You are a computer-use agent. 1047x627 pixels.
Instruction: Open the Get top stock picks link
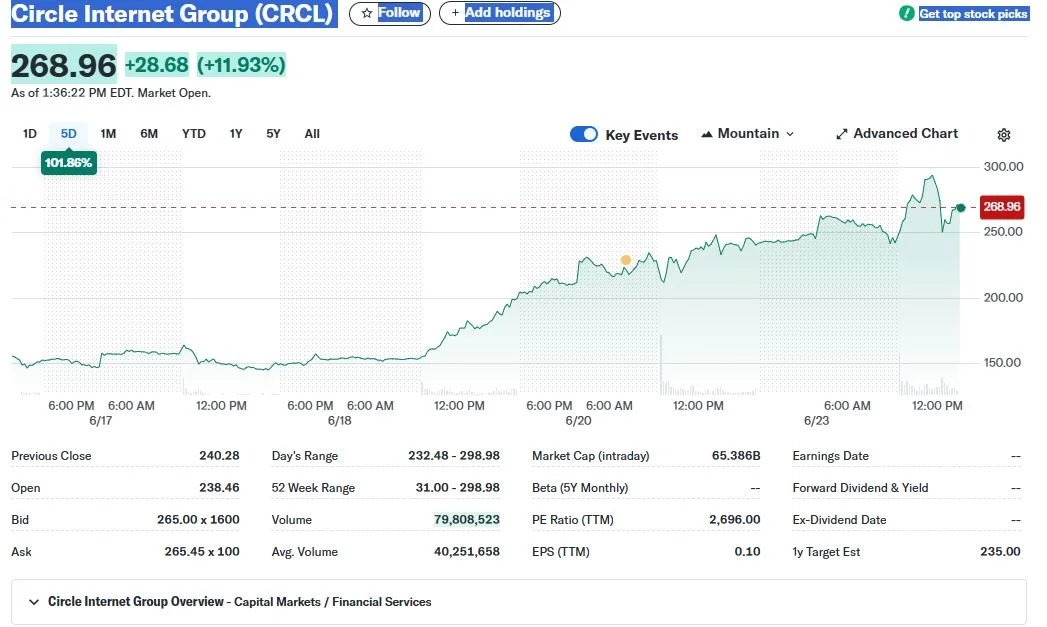[x=973, y=13]
